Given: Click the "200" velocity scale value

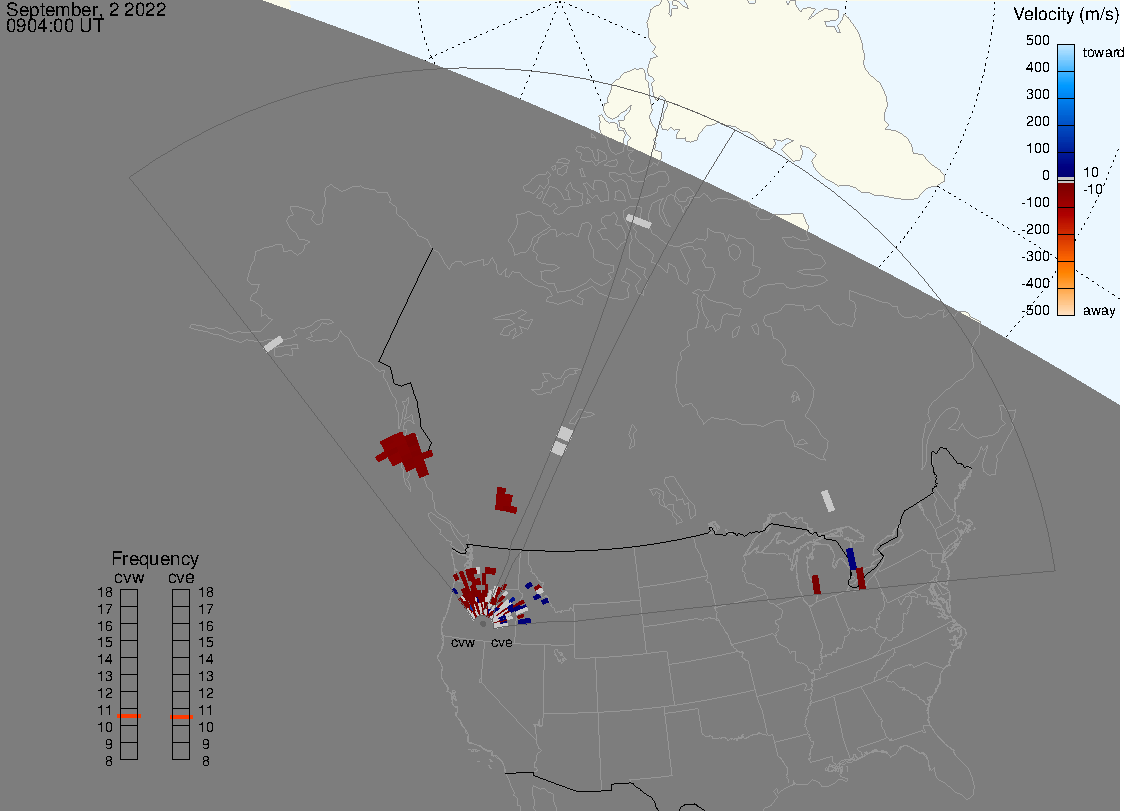Looking at the screenshot, I should pyautogui.click(x=1037, y=121).
